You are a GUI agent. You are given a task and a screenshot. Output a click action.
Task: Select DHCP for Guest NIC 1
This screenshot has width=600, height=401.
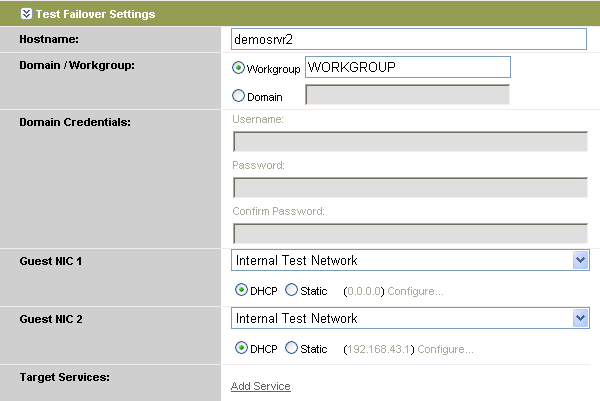pyautogui.click(x=241, y=290)
